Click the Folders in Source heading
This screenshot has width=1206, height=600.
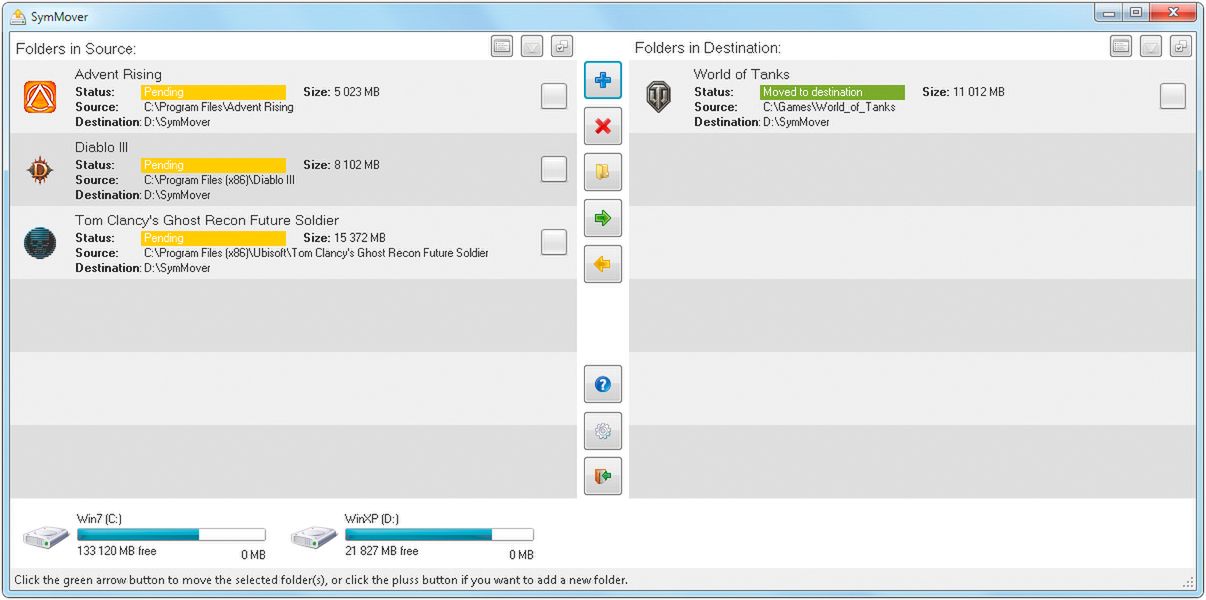pyautogui.click(x=76, y=48)
